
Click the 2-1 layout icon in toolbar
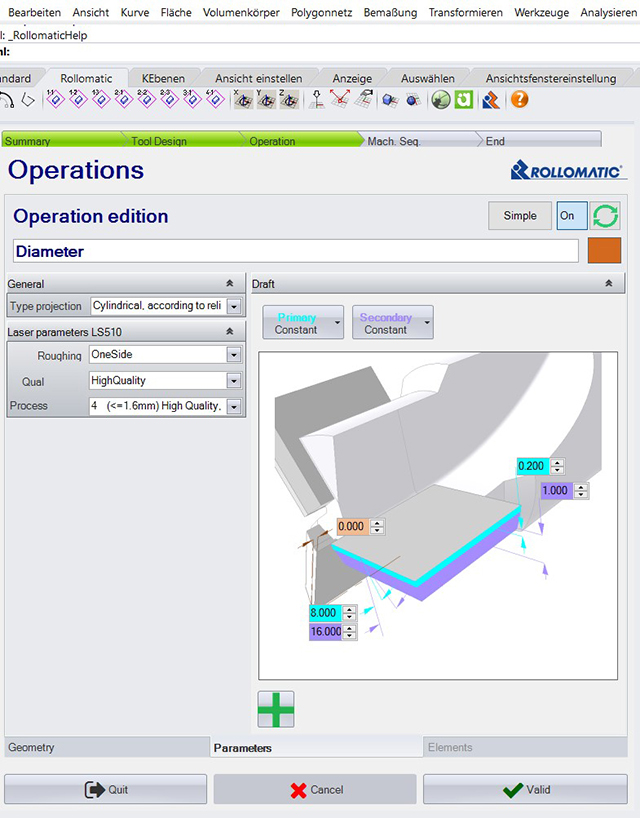[x=124, y=99]
